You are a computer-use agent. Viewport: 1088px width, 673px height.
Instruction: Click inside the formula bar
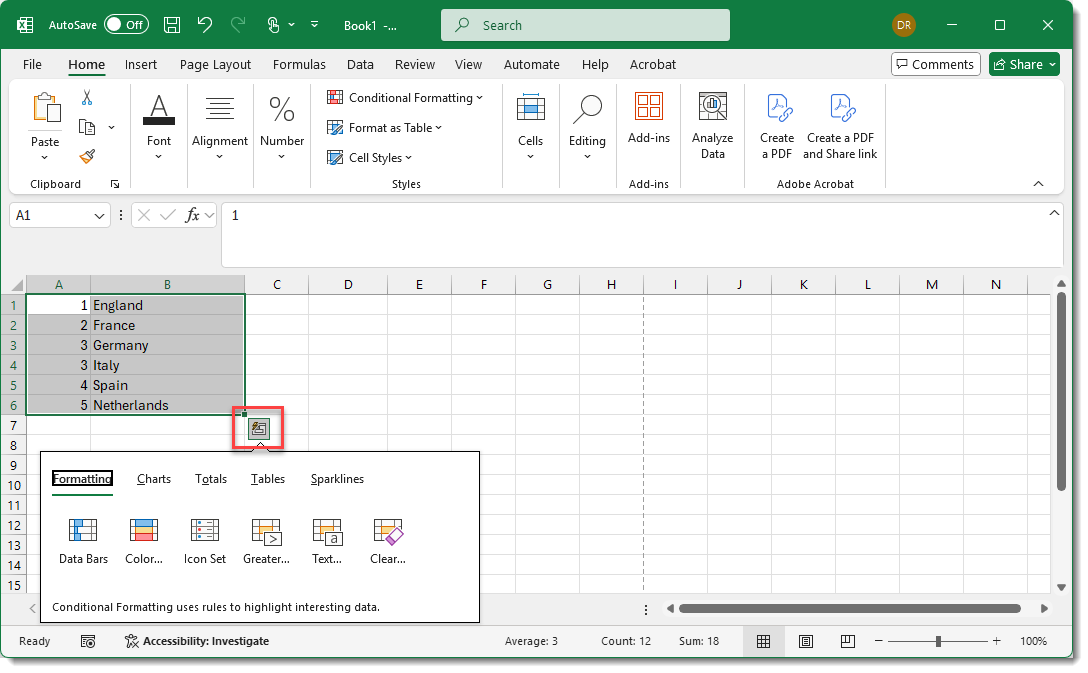(x=500, y=215)
